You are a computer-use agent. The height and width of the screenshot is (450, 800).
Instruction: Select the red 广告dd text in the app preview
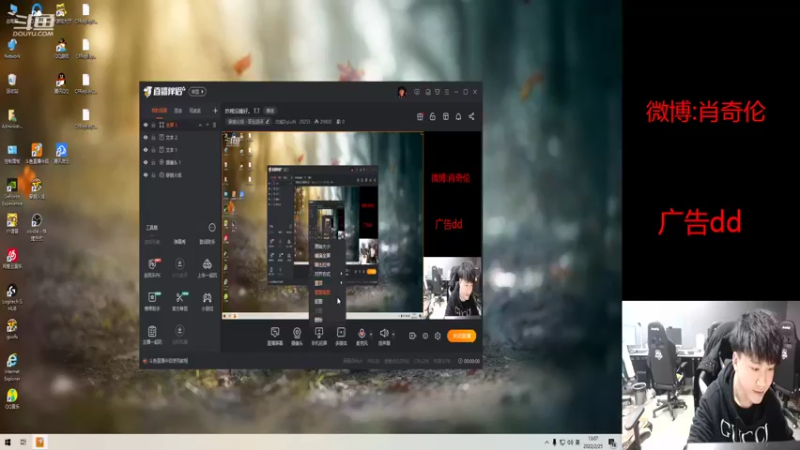point(448,224)
